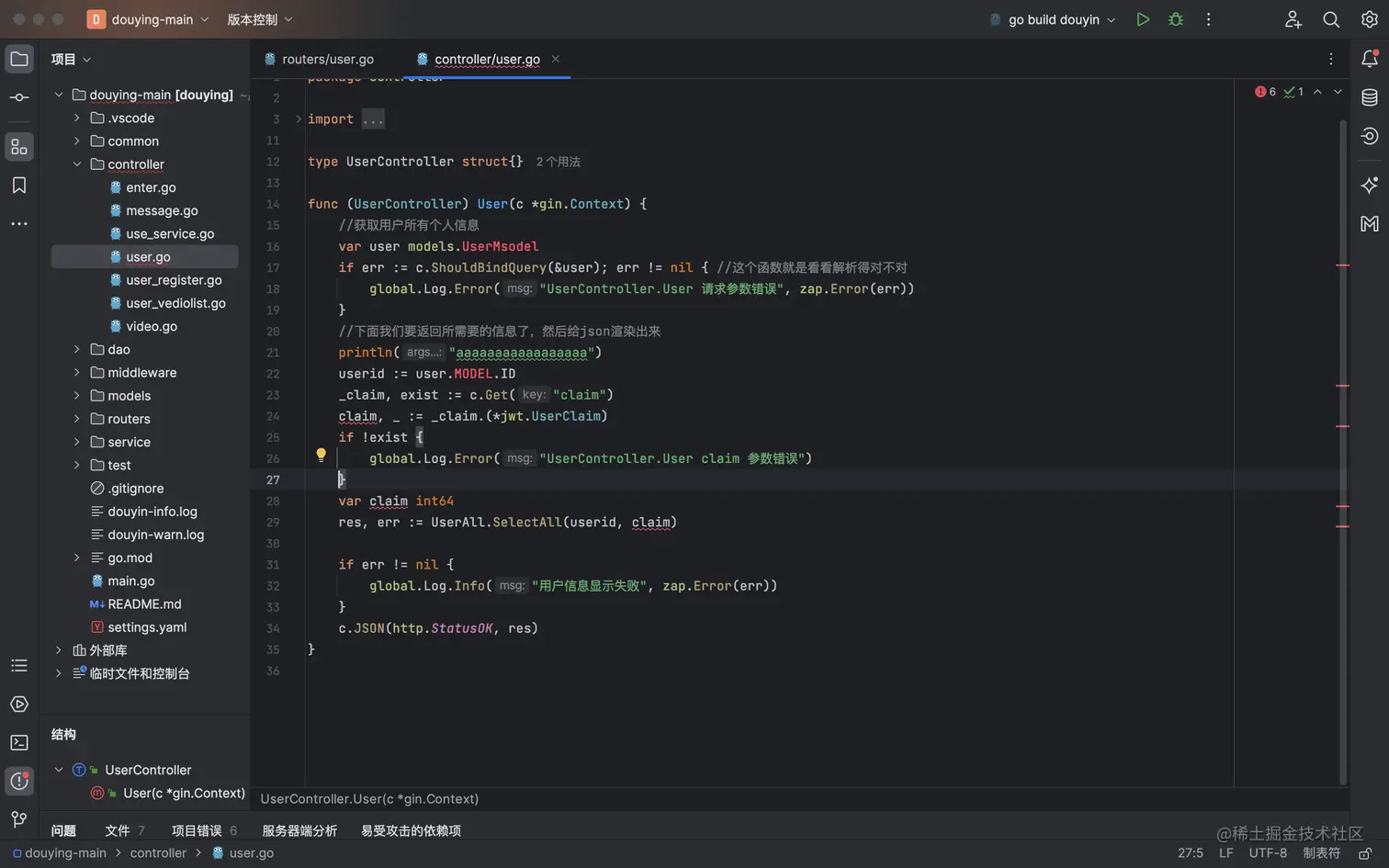
Task: Expand the service folder
Action: point(77,442)
